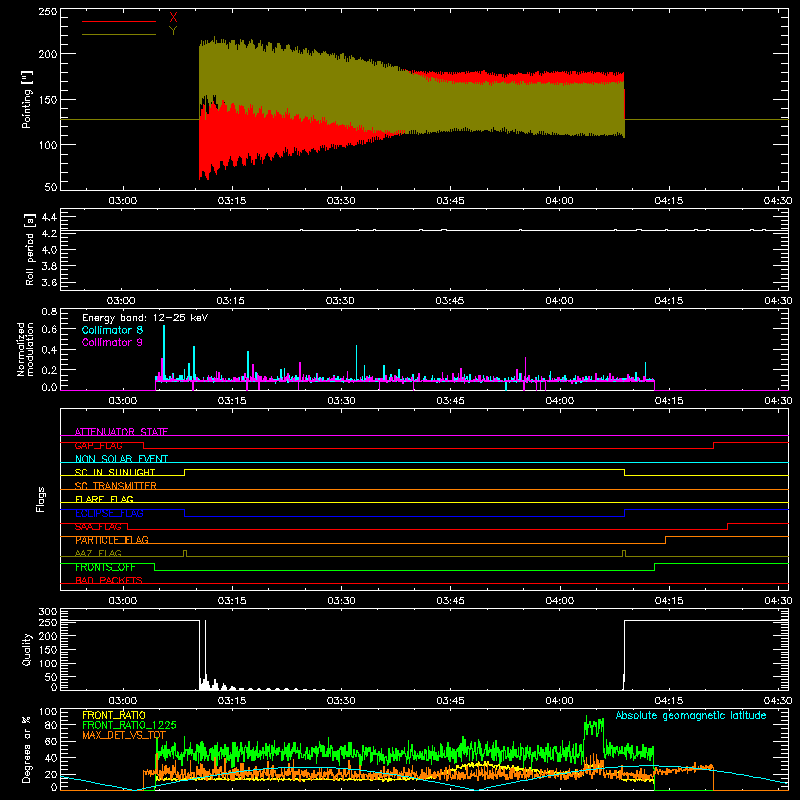800x800 pixels.
Task: Click the 'Quality' axis title
Action: click(x=27, y=649)
